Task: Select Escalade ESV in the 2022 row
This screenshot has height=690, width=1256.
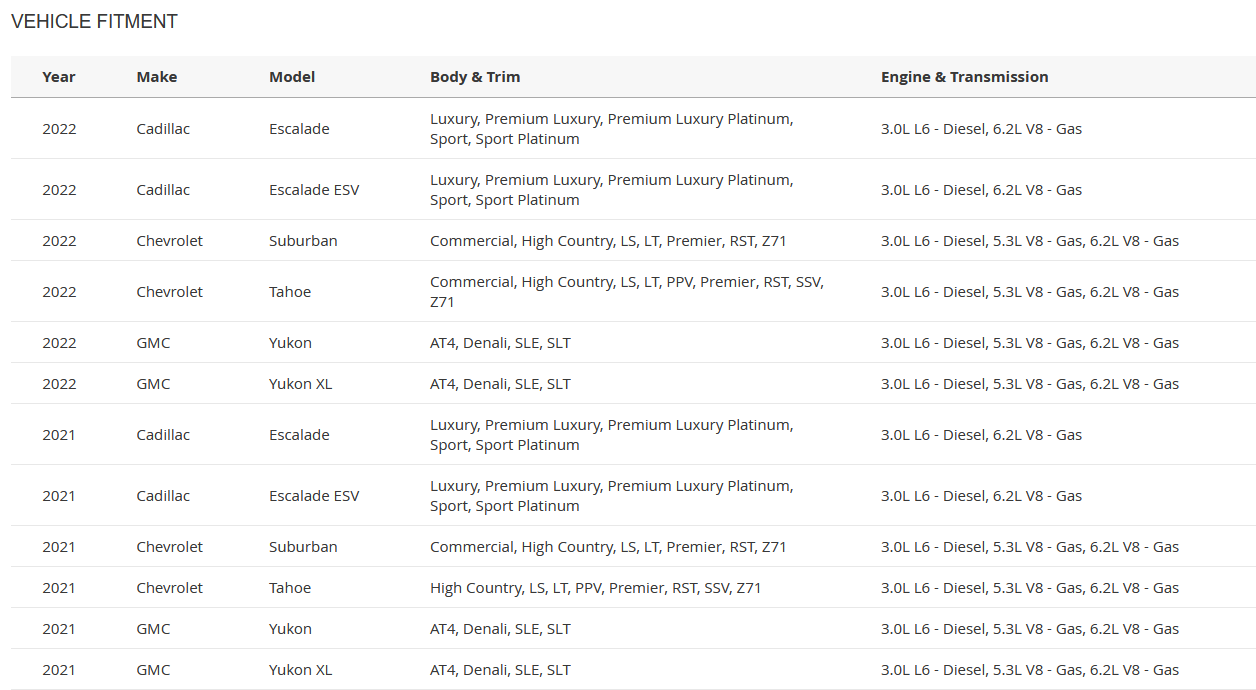Action: 314,190
